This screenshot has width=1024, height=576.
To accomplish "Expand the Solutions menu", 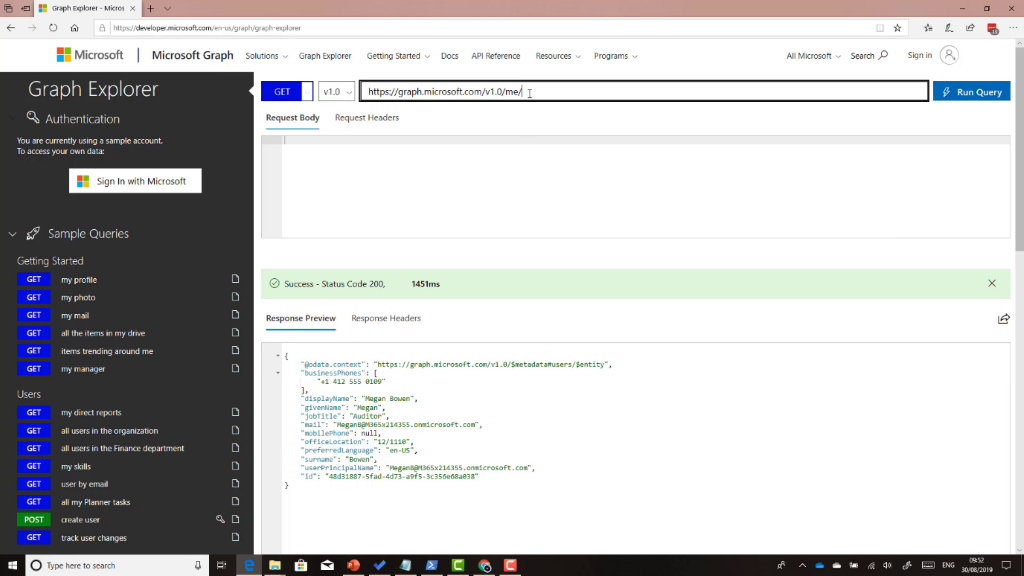I will [266, 56].
